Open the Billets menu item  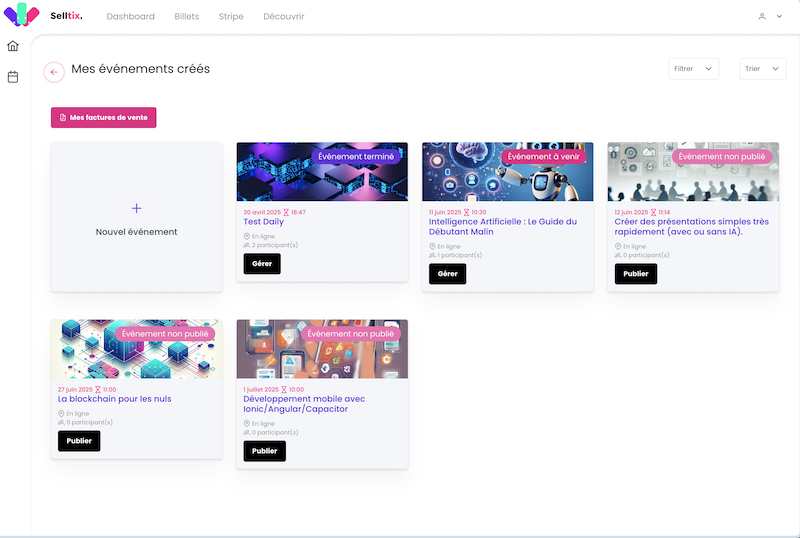point(186,17)
